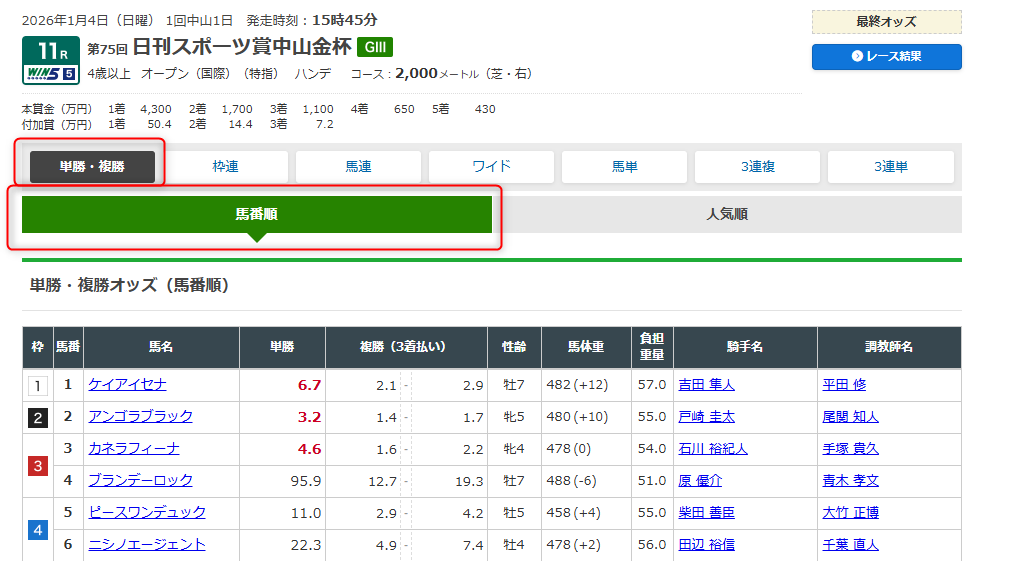1010x561 pixels.
Task: View trainer 千葉 直人 profile
Action: [849, 545]
